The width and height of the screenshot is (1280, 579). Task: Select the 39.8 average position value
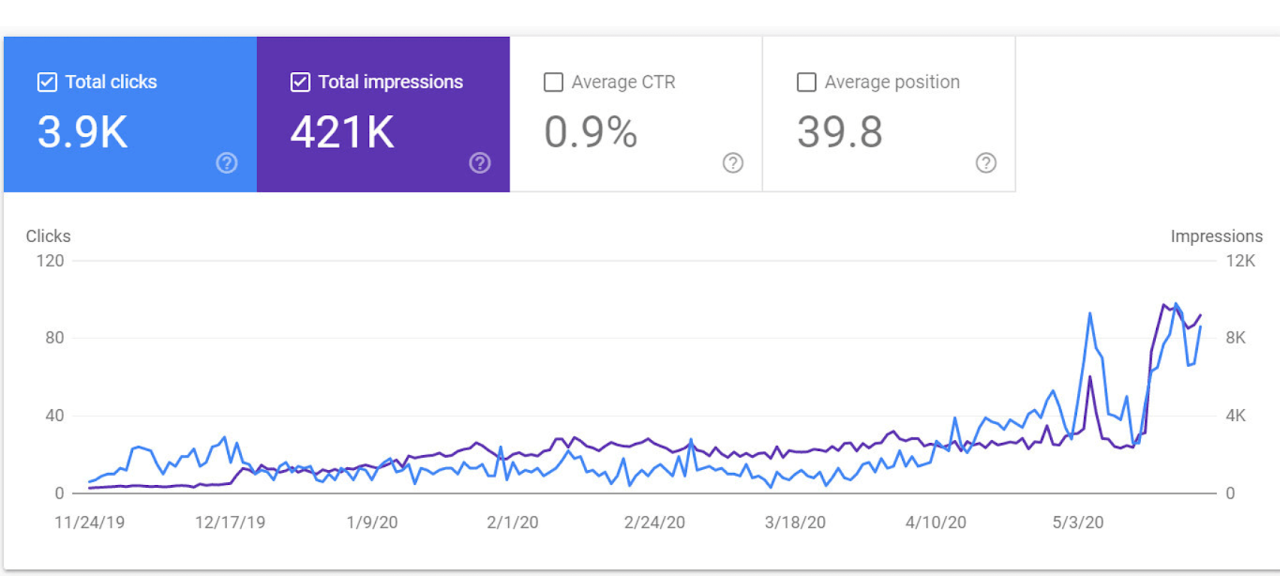pos(839,132)
